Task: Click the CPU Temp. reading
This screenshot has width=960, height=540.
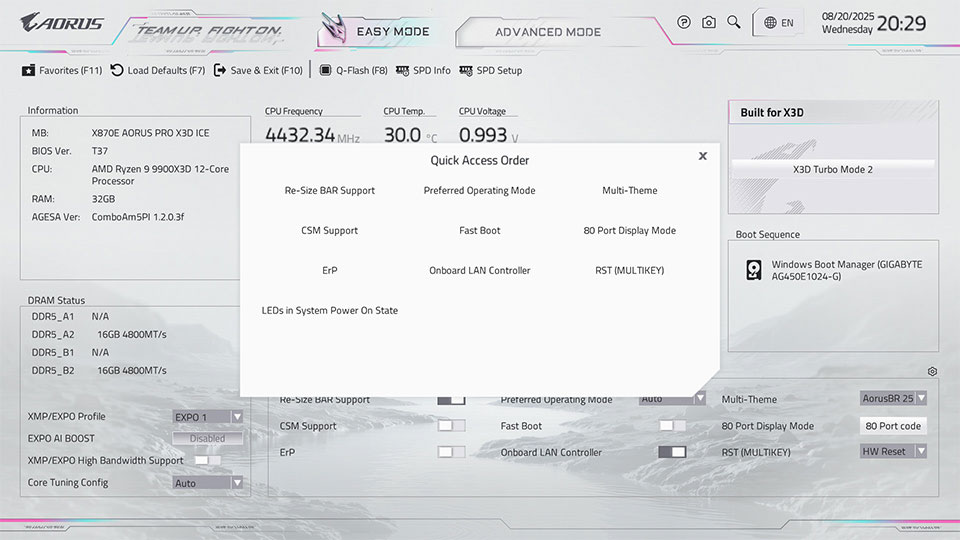Action: 410,134
